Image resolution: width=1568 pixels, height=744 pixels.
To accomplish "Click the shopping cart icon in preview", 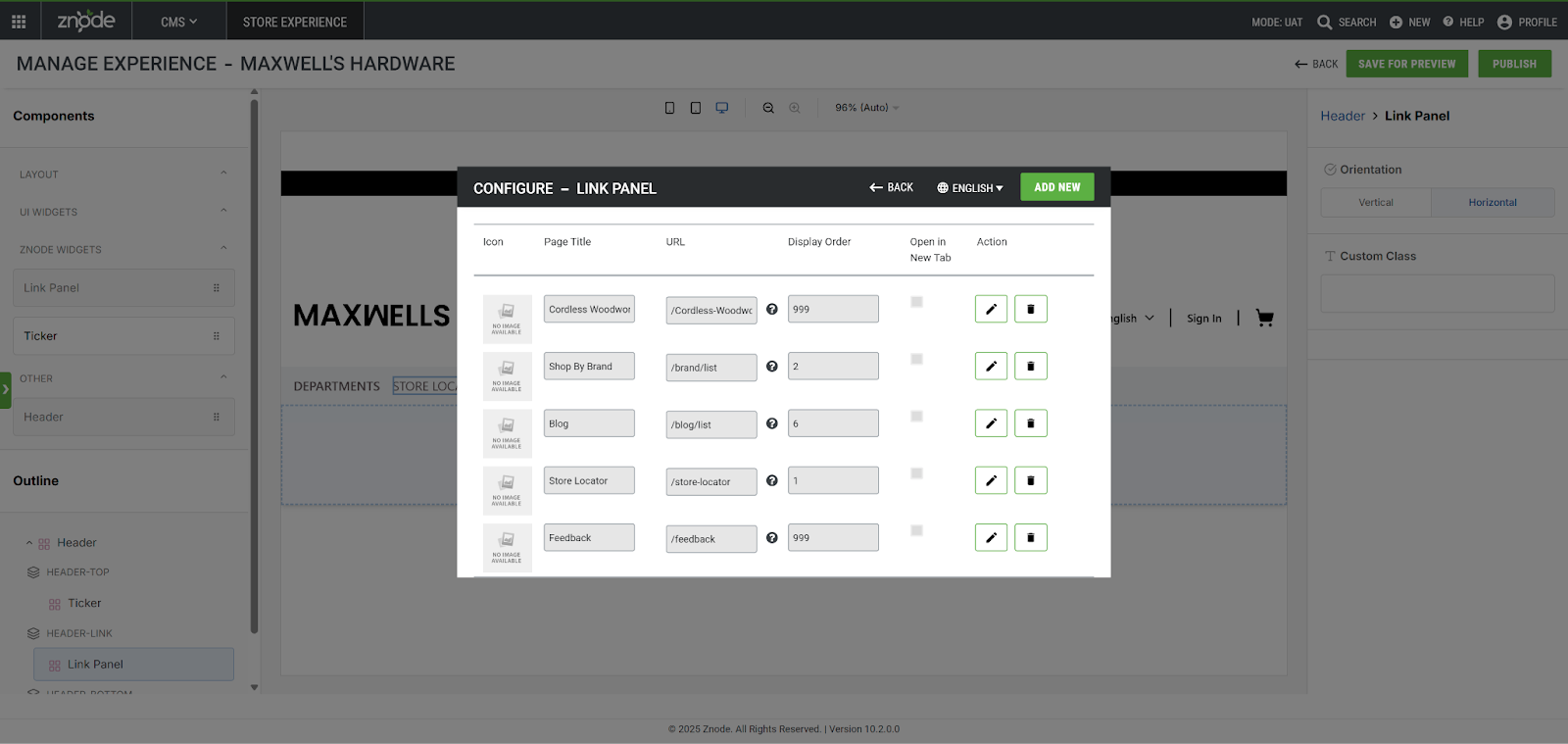I will pos(1264,318).
